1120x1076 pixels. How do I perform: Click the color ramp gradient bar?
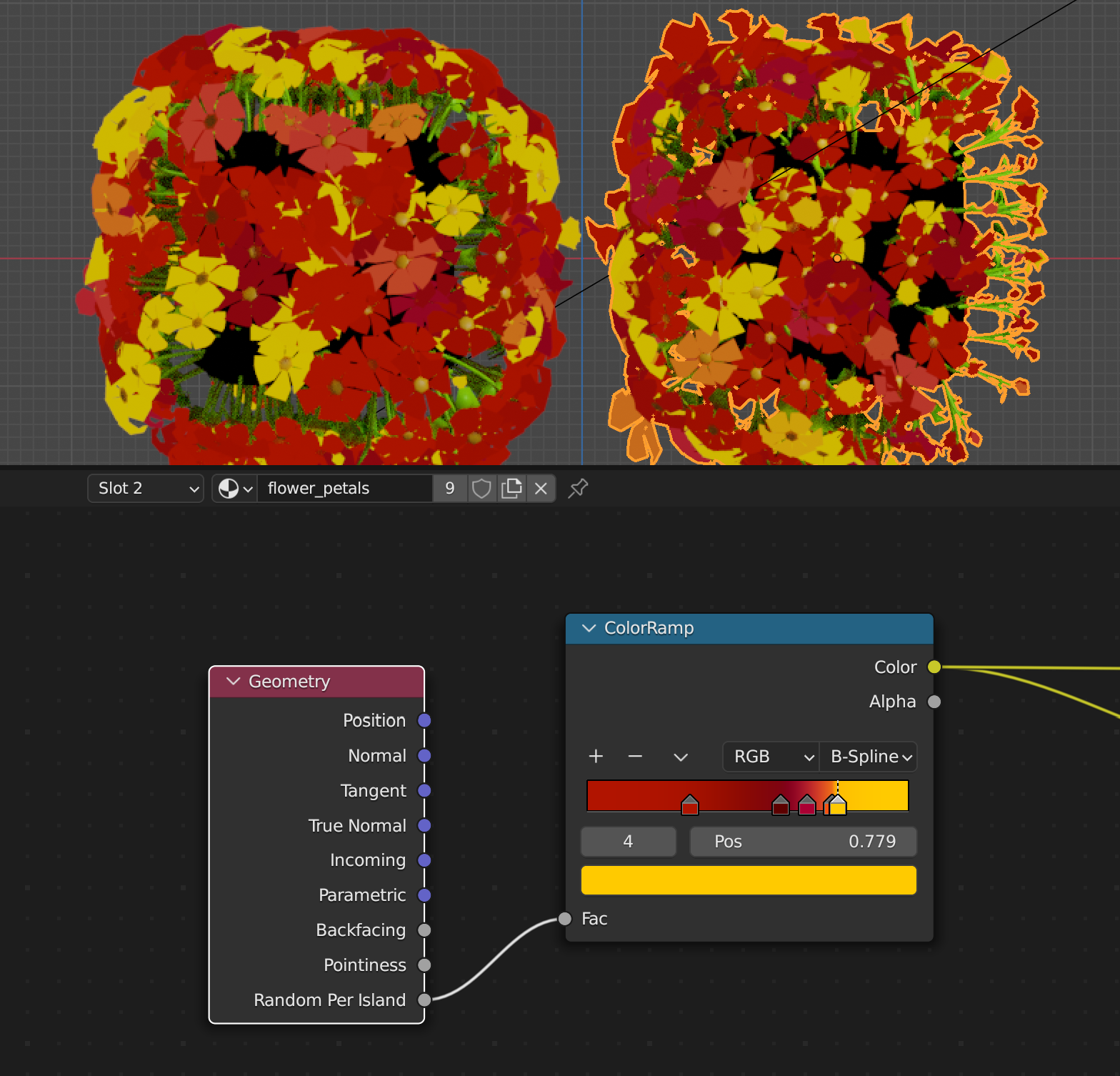[x=747, y=795]
